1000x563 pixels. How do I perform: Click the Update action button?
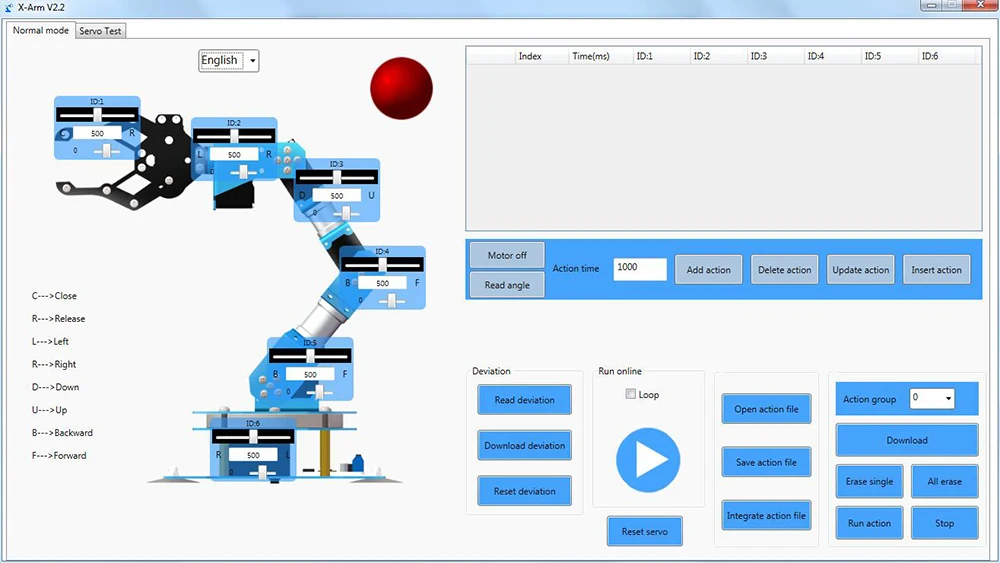pyautogui.click(x=860, y=270)
